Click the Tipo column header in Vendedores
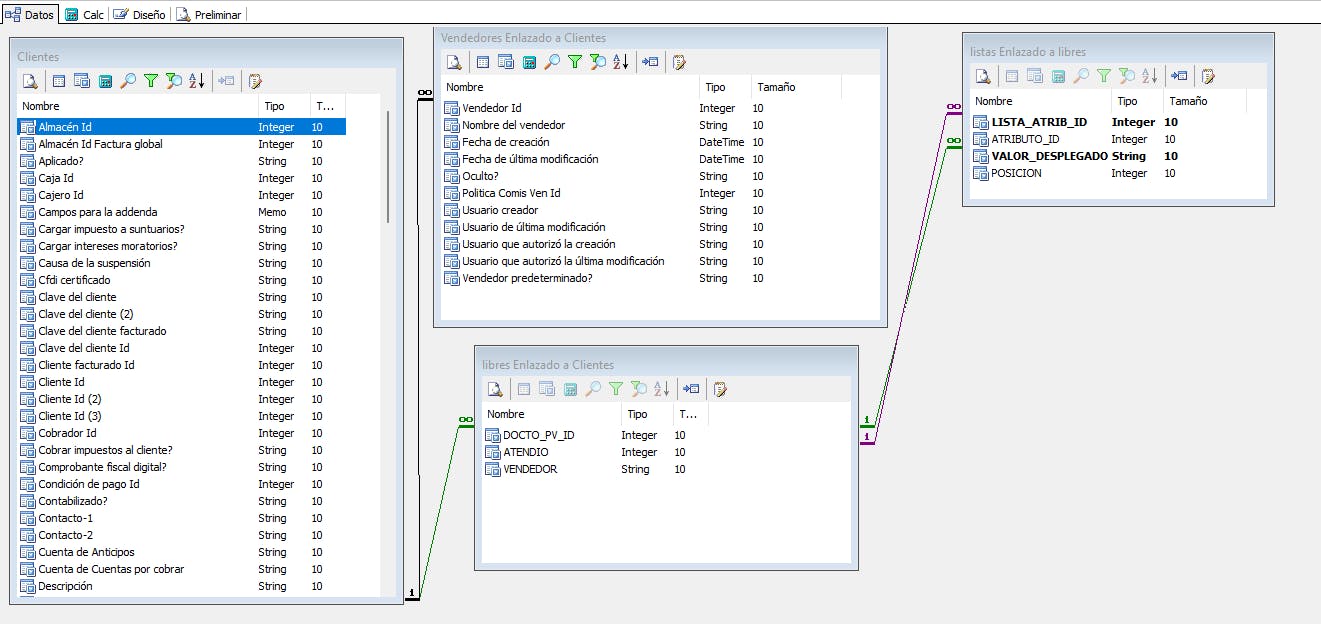 click(x=715, y=87)
